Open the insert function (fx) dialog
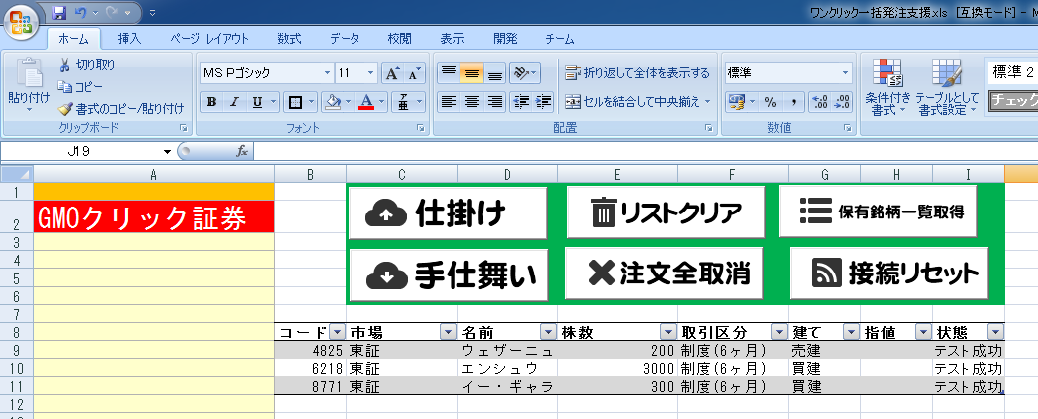This screenshot has width=1038, height=419. [242, 151]
